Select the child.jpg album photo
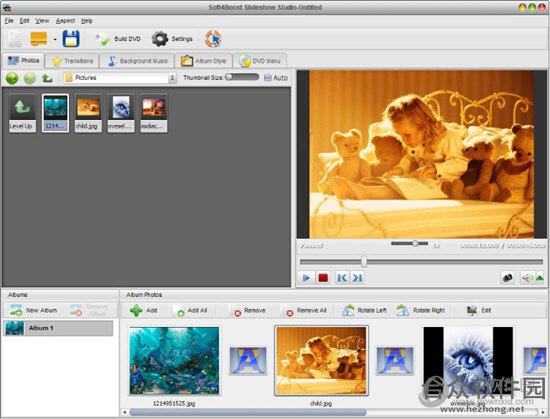Image resolution: width=550 pixels, height=419 pixels. coord(321,361)
